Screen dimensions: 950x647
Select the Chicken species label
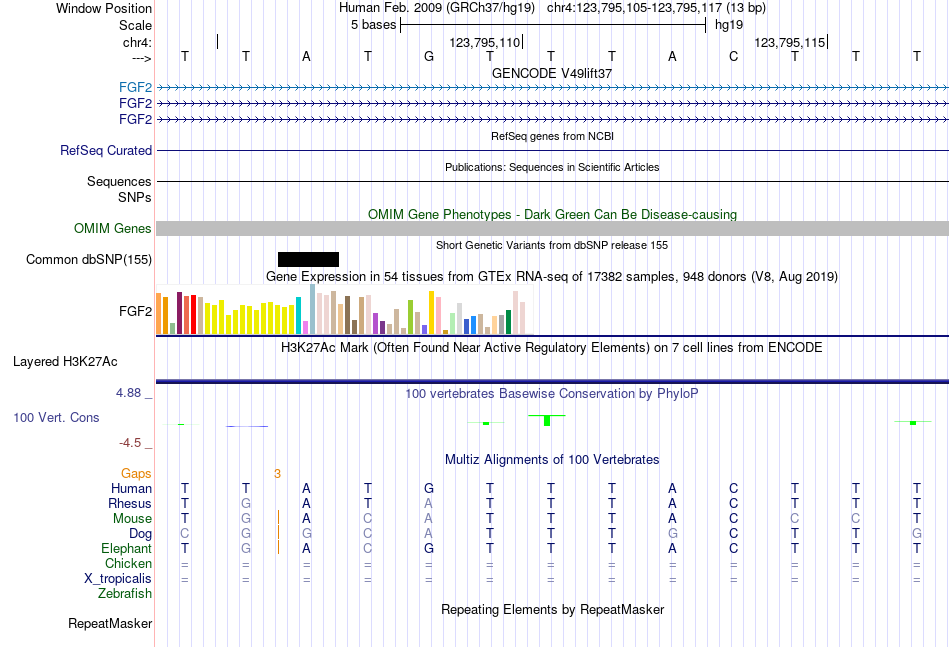coord(128,563)
